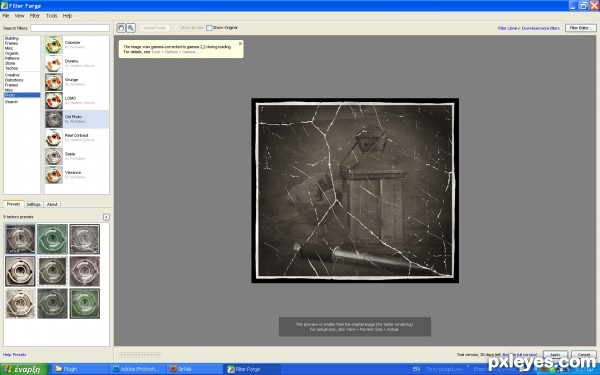Pick the Real Contrast filter thumbnail
The height and width of the screenshot is (375, 600).
coord(54,138)
